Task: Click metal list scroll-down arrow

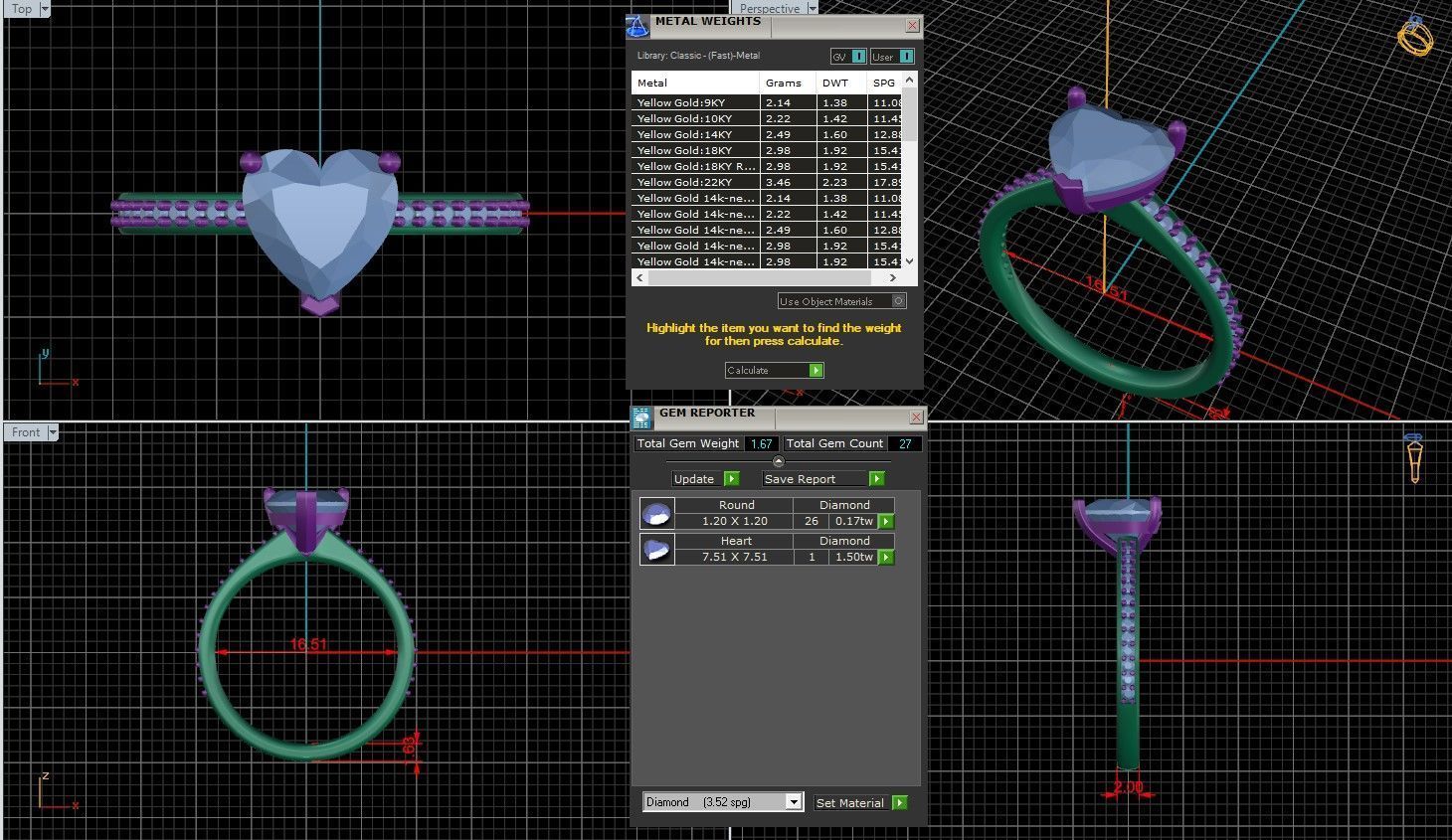Action: tap(909, 262)
